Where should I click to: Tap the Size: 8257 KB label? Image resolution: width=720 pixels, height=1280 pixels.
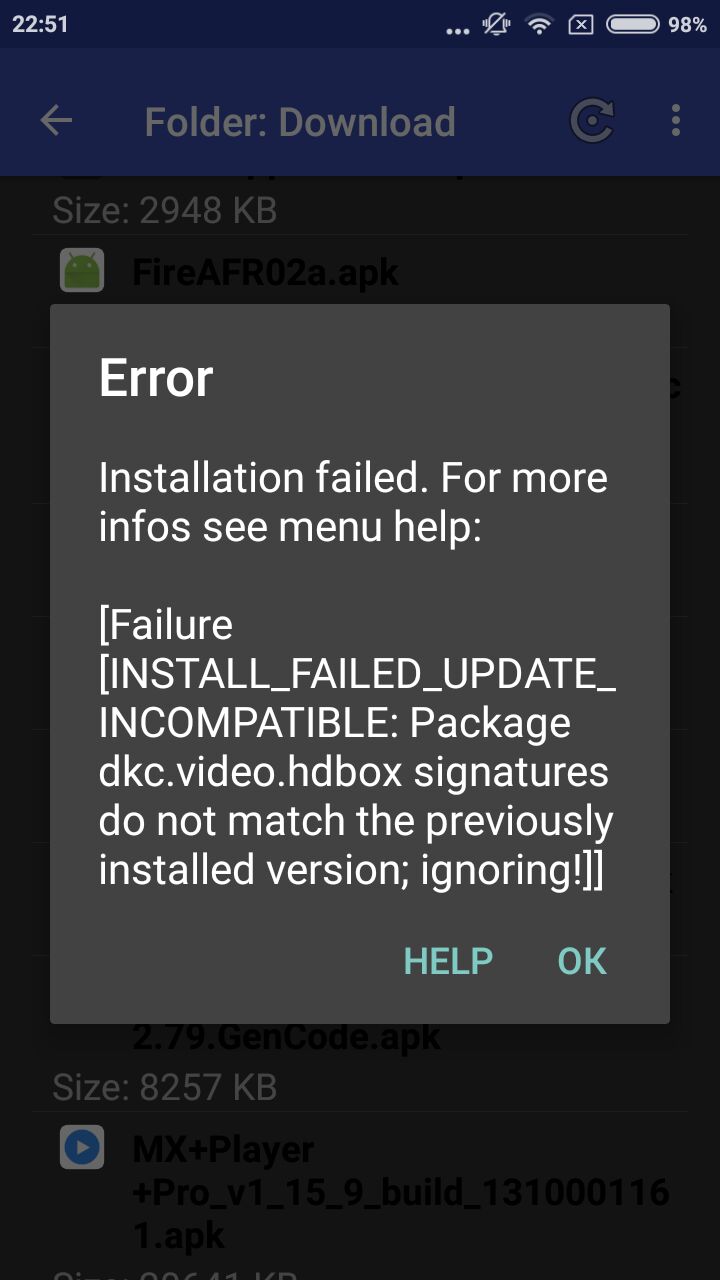164,1087
